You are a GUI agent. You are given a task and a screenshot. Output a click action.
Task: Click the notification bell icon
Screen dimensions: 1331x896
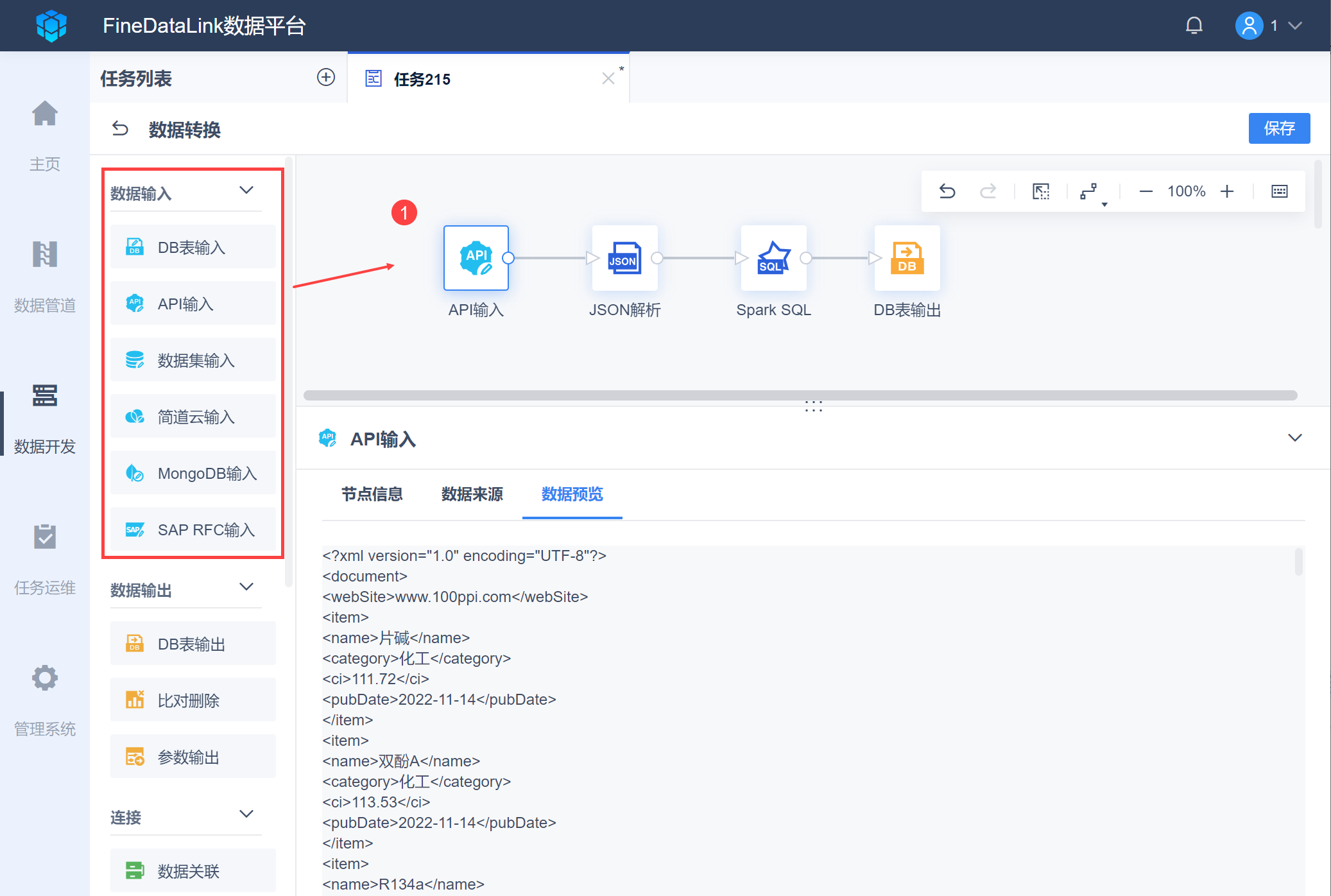click(x=1194, y=26)
